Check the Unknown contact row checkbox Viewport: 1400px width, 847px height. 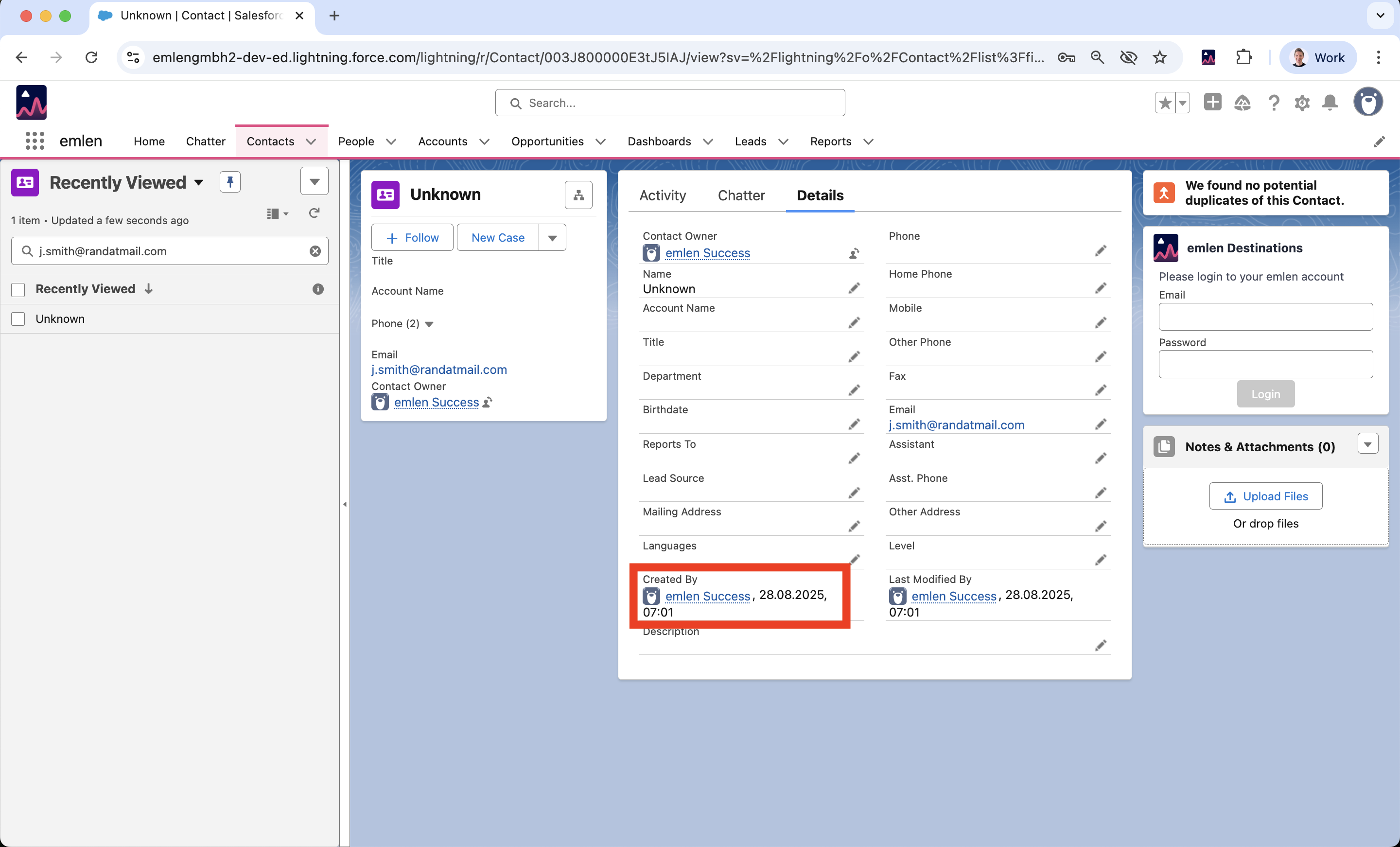pyautogui.click(x=18, y=319)
